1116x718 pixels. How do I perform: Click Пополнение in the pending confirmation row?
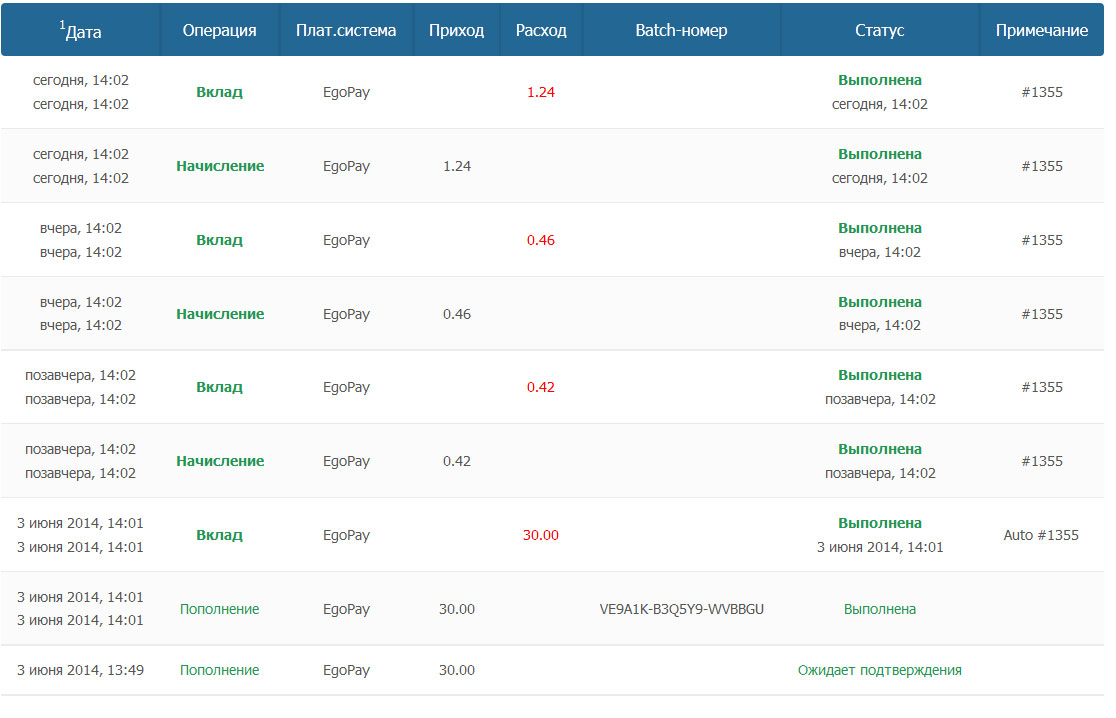coord(219,670)
